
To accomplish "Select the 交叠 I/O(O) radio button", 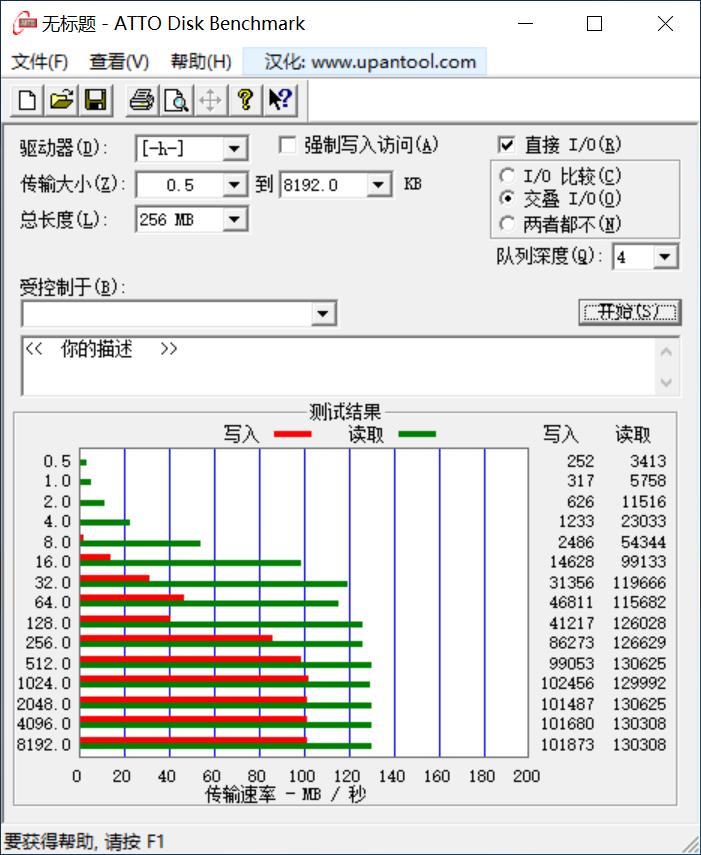I will pyautogui.click(x=507, y=198).
